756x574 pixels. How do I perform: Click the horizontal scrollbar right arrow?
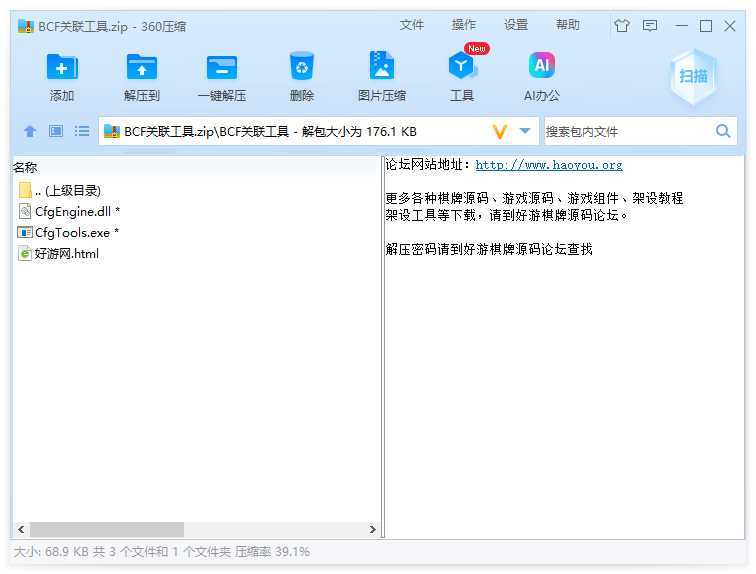(x=373, y=529)
